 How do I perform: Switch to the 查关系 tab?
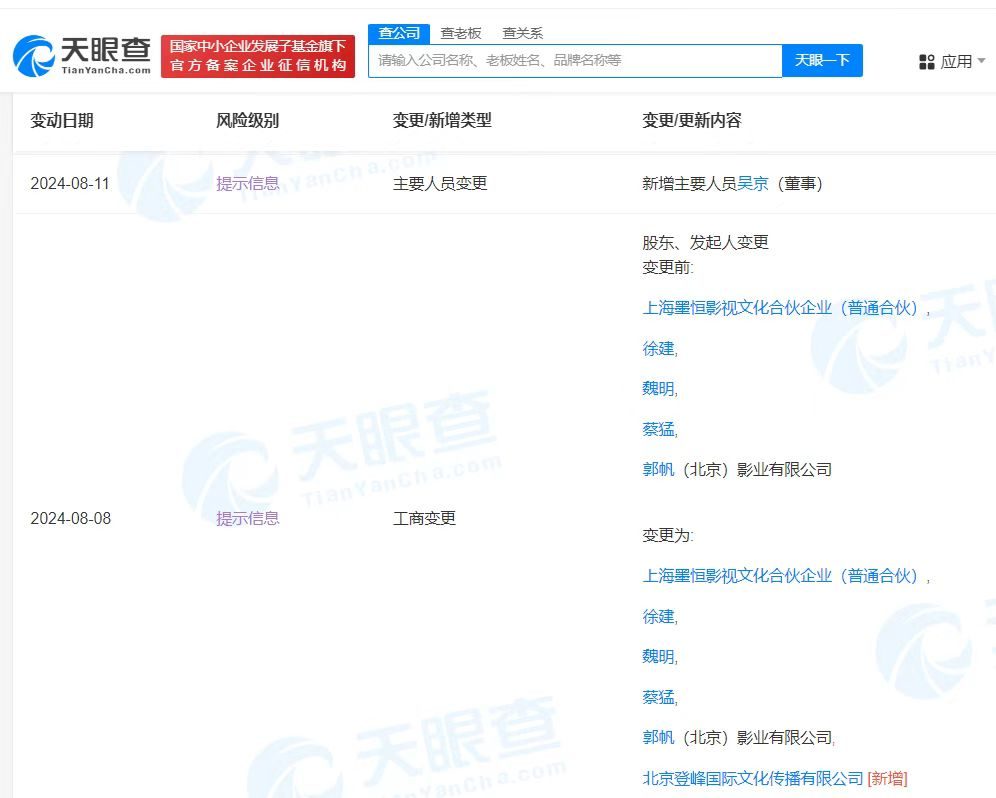point(525,33)
